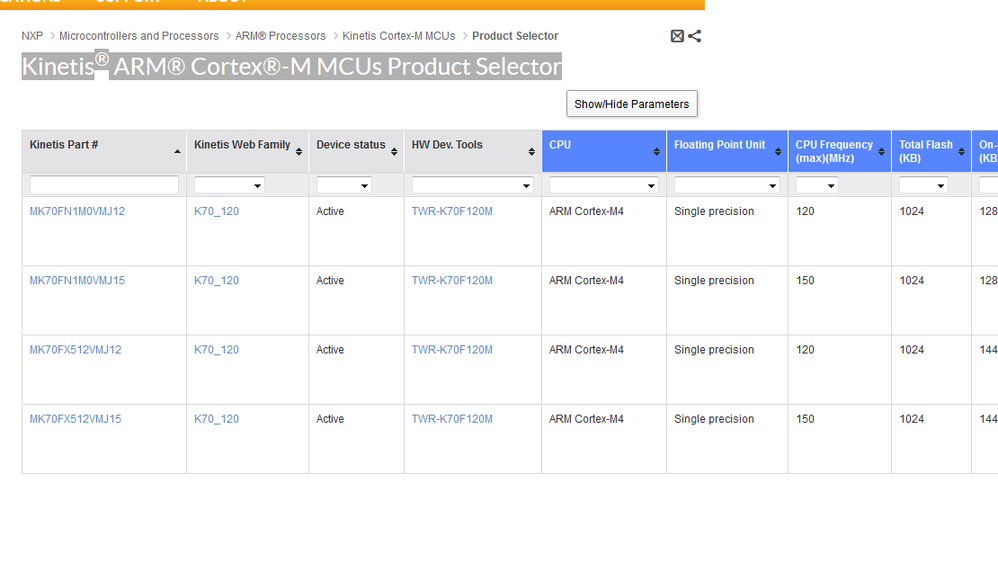Viewport: 998px width, 582px height.
Task: Open the HW Dev. Tools filter dropdown
Action: coord(472,185)
